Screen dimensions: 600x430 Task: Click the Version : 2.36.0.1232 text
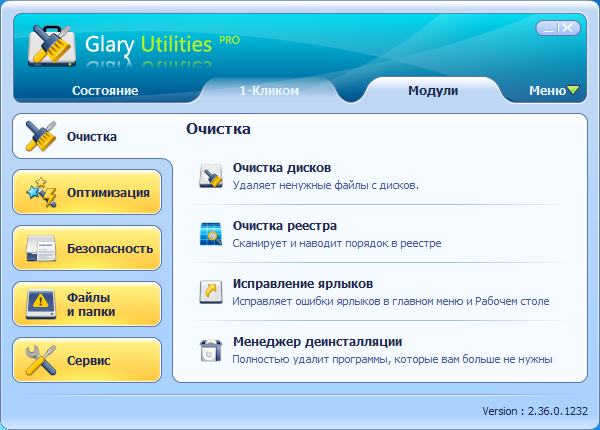tap(535, 411)
